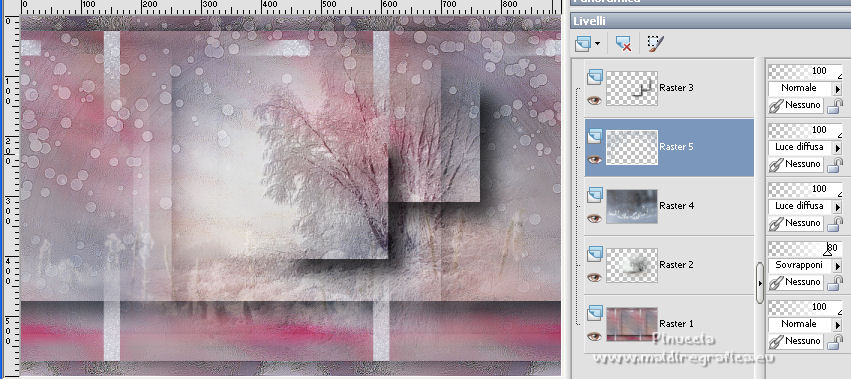Select the Raster 1 layer name
Image resolution: width=851 pixels, height=379 pixels.
676,324
